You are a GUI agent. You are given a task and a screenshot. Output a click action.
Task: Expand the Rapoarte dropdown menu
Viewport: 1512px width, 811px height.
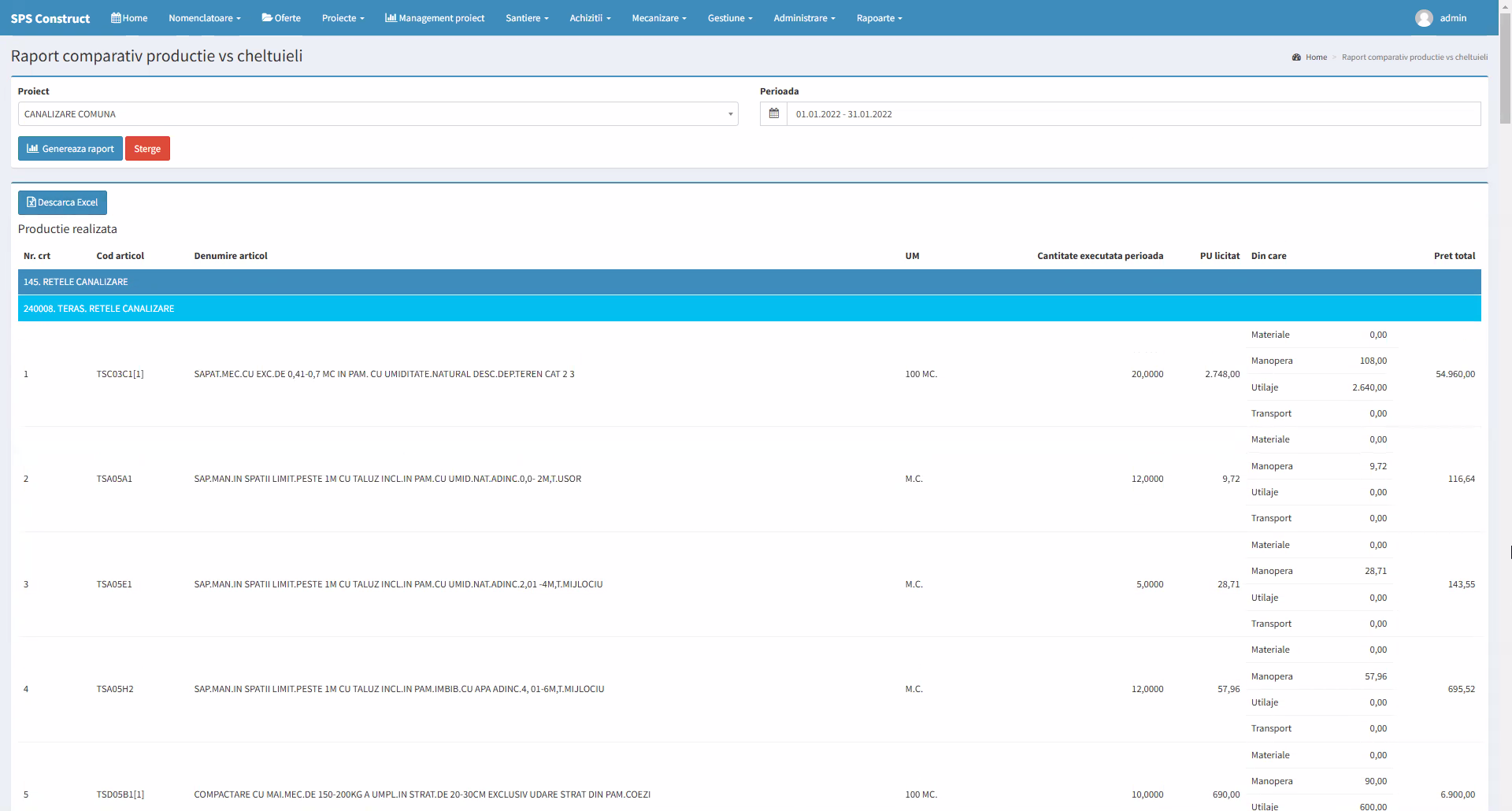click(879, 18)
